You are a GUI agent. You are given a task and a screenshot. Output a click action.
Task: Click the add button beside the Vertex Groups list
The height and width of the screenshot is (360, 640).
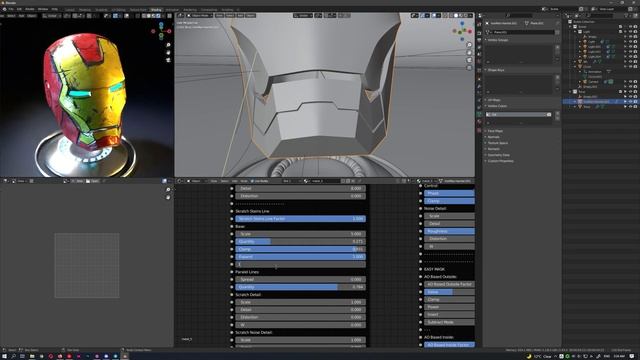coord(558,47)
